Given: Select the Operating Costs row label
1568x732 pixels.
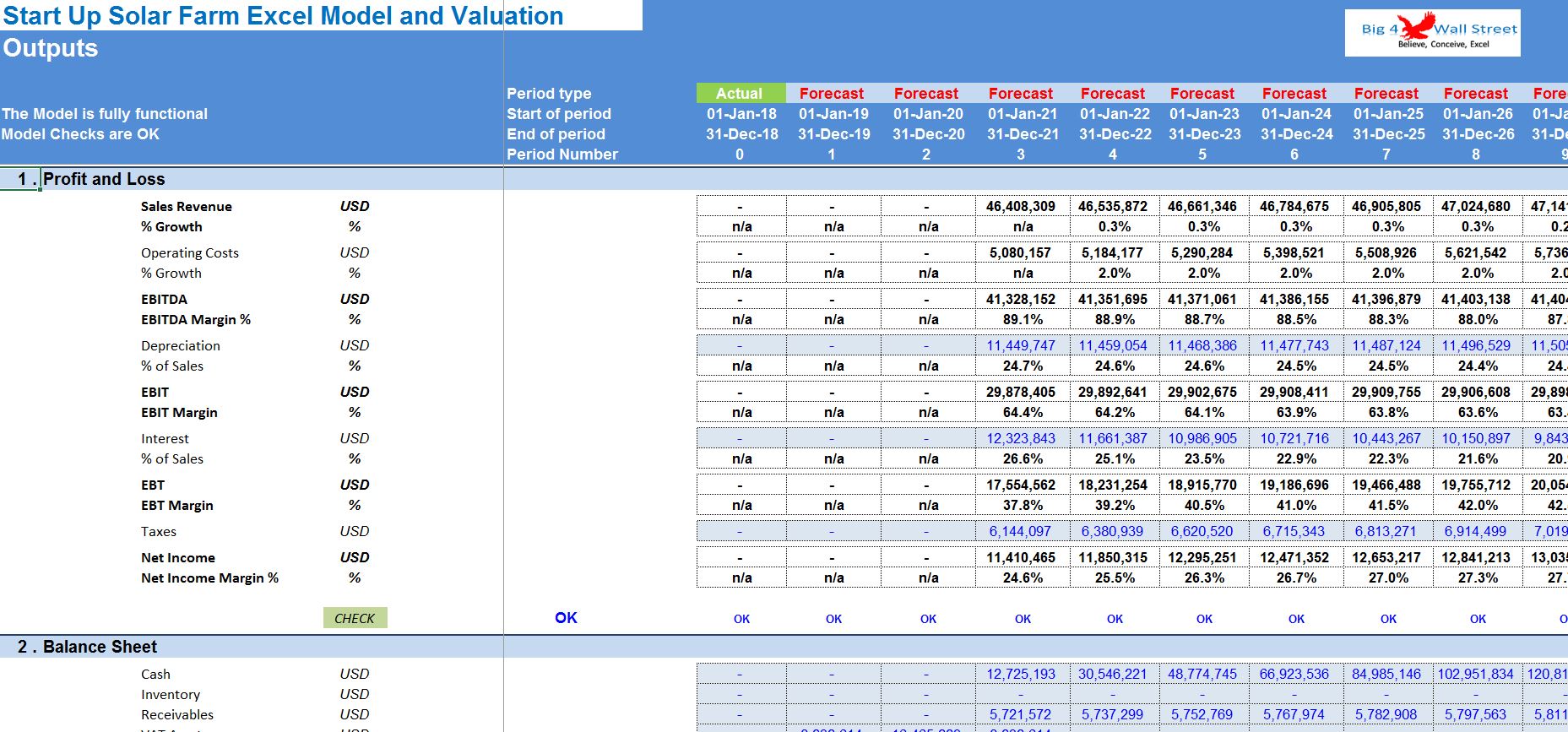Looking at the screenshot, I should click(189, 252).
